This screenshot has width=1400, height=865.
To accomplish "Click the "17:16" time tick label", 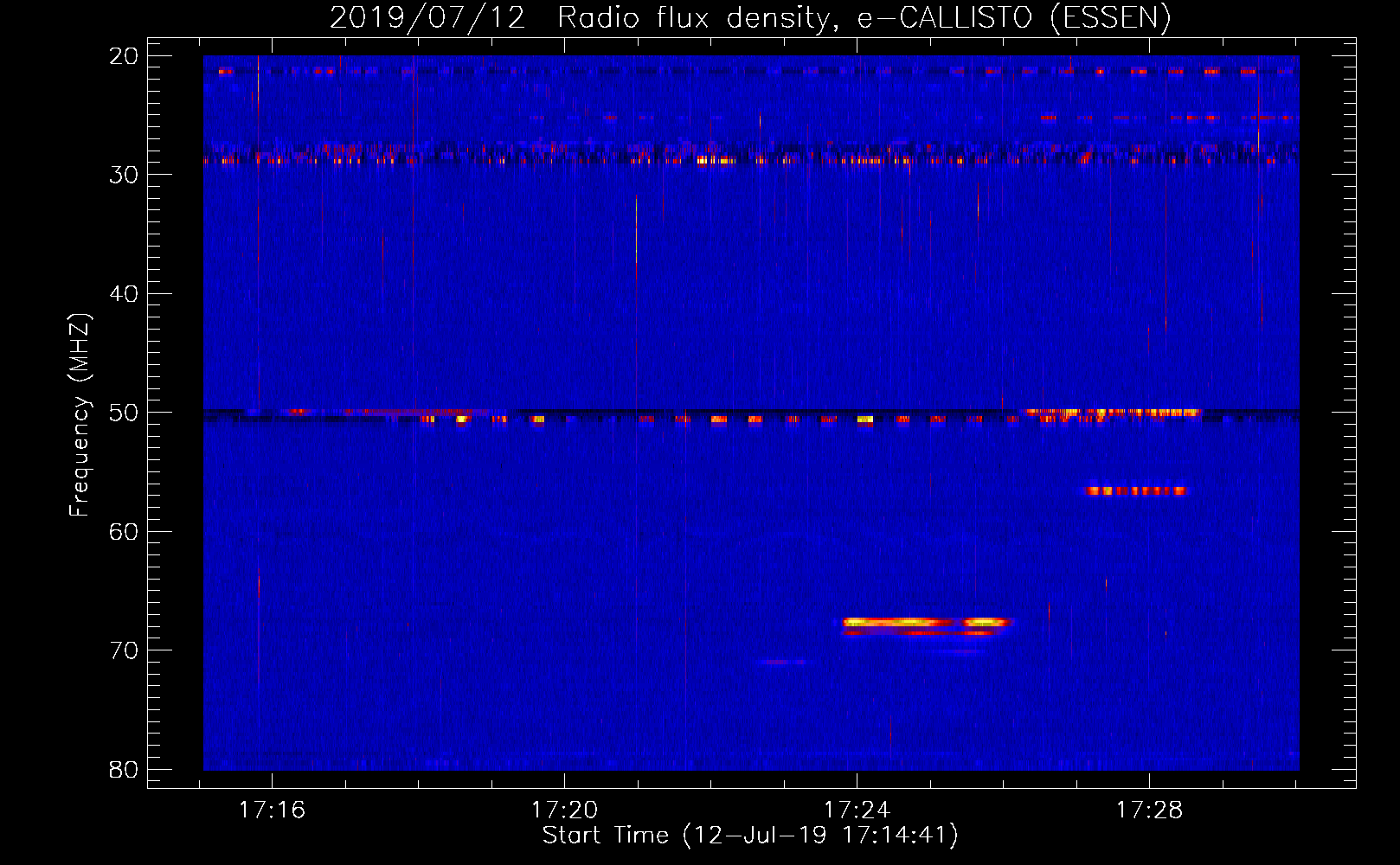I will (x=273, y=811).
